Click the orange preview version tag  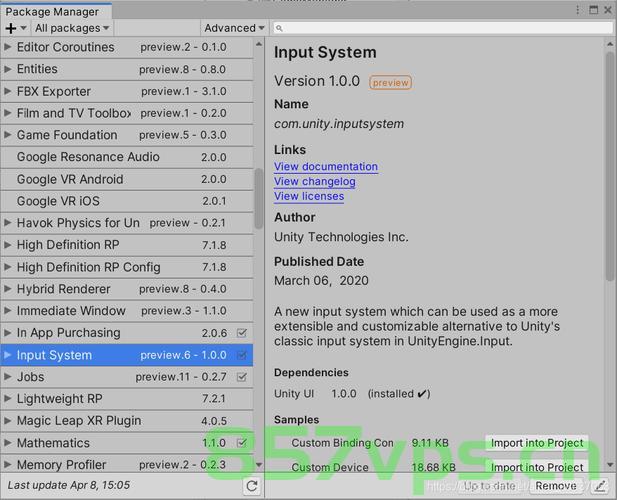(x=390, y=83)
